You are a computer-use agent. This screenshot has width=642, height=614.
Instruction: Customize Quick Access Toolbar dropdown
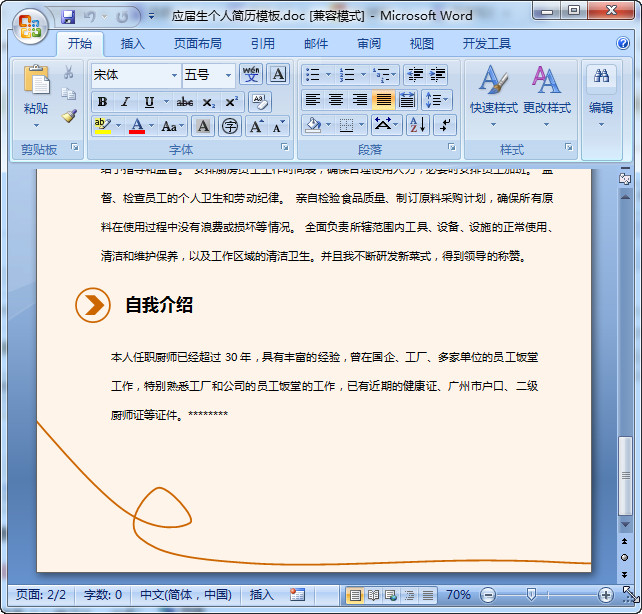point(151,16)
